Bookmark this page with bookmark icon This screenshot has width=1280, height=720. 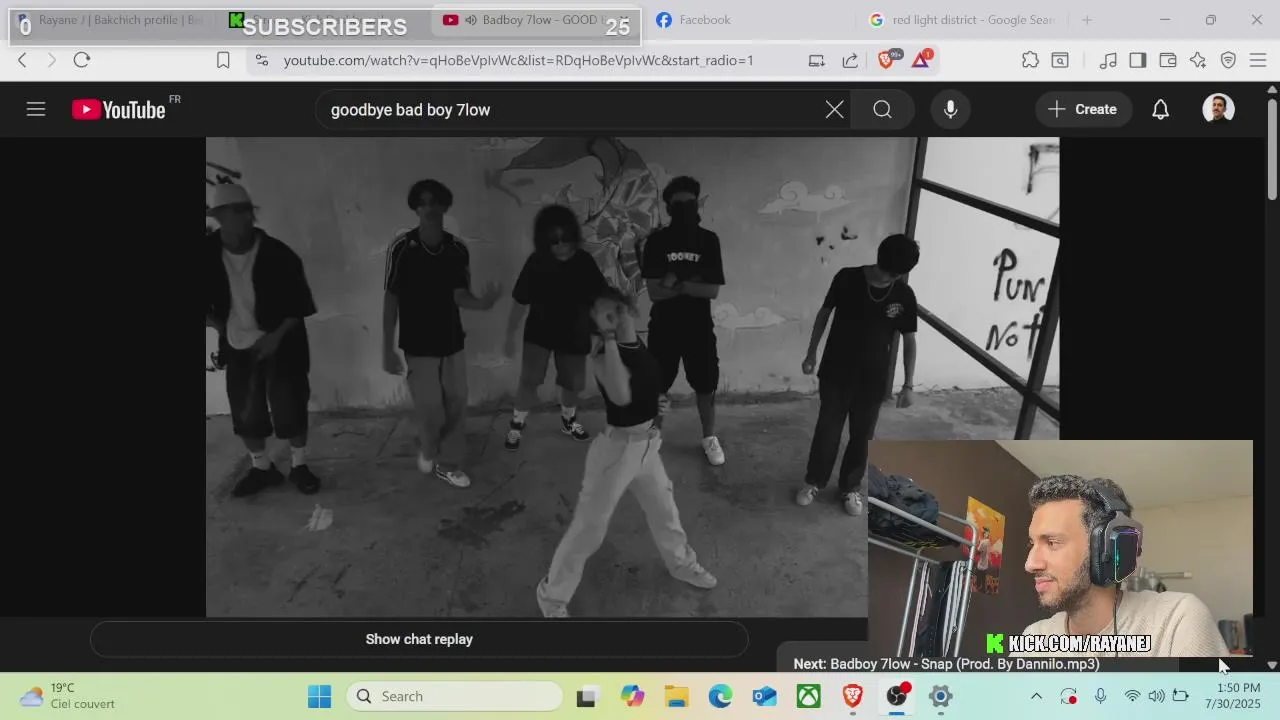click(x=223, y=60)
